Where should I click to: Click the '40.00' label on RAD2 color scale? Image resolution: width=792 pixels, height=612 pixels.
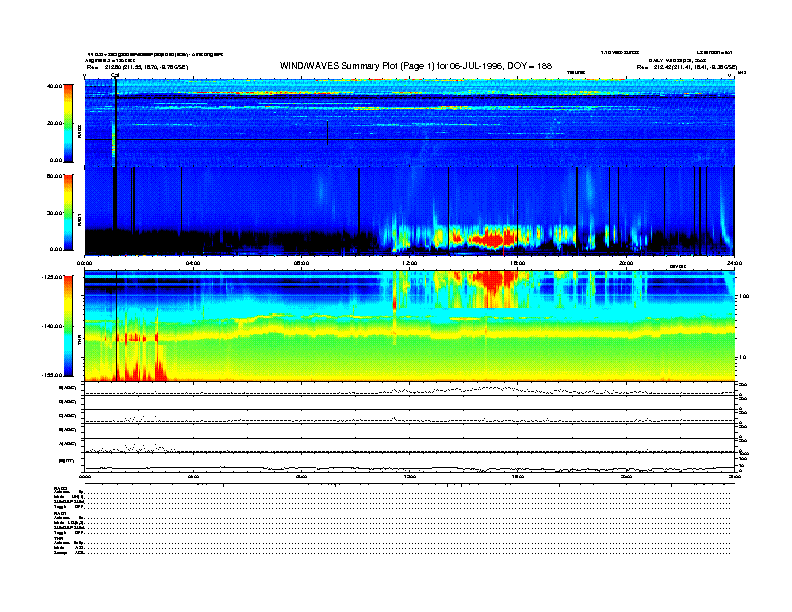[55, 86]
